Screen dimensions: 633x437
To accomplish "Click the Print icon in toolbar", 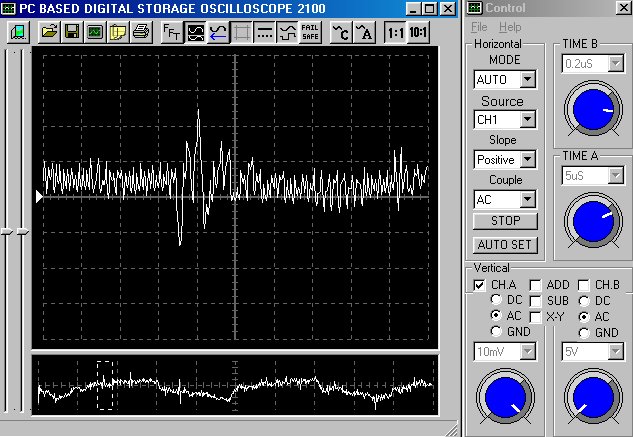I will 141,31.
